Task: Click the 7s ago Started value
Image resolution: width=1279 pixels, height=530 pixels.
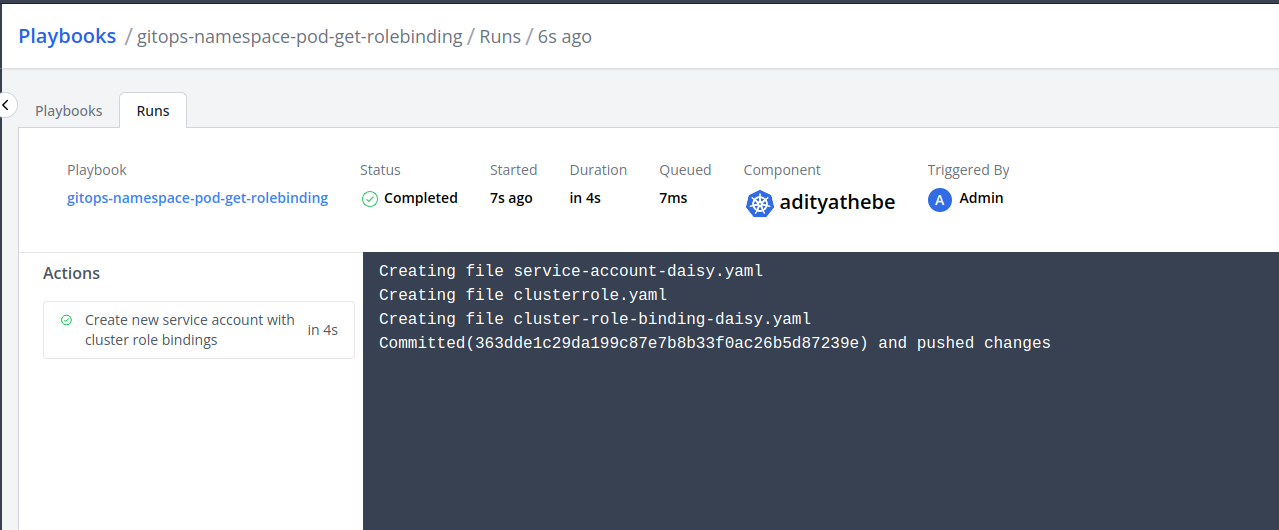Action: 511,198
